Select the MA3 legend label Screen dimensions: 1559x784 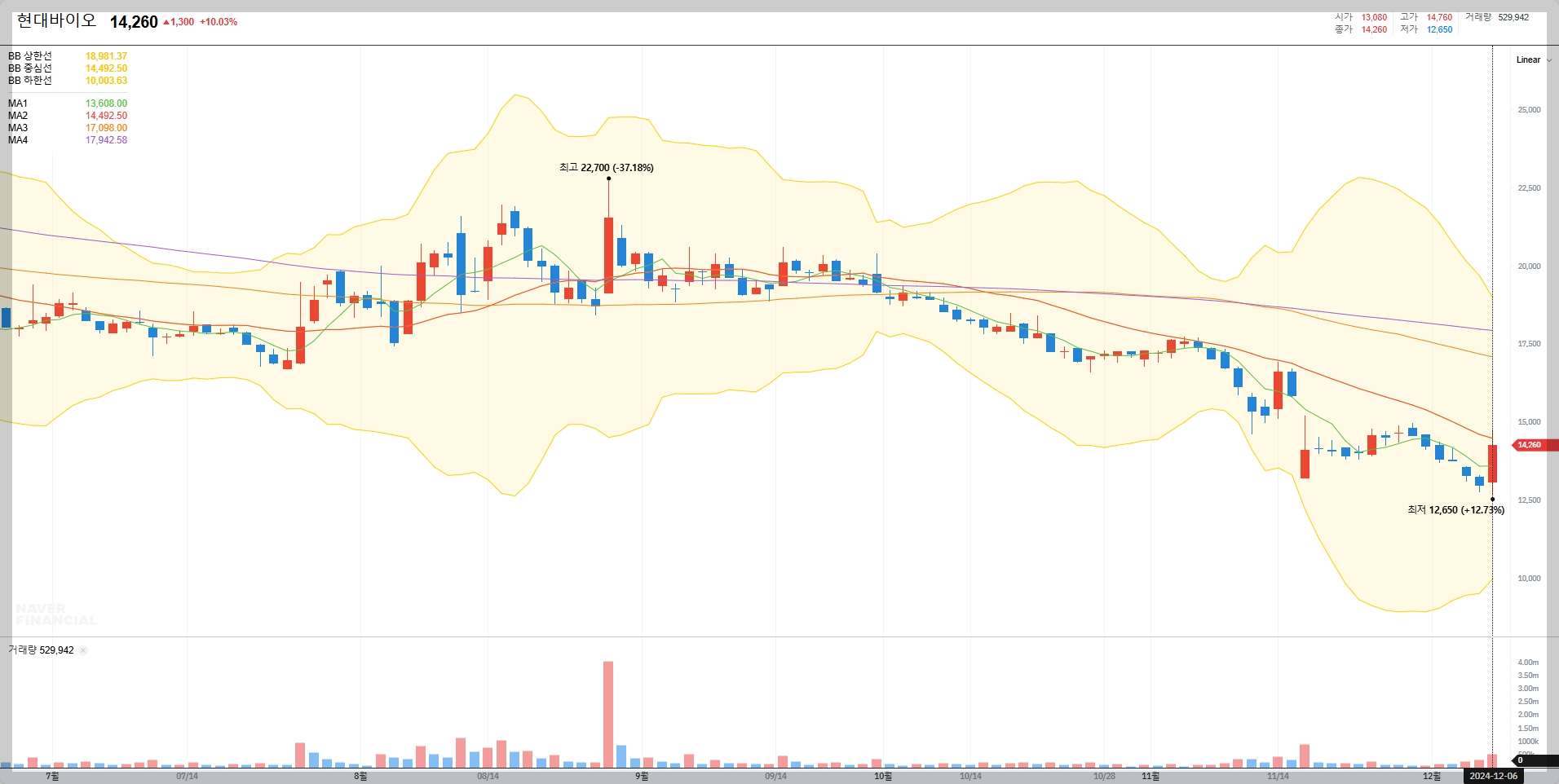coord(18,128)
